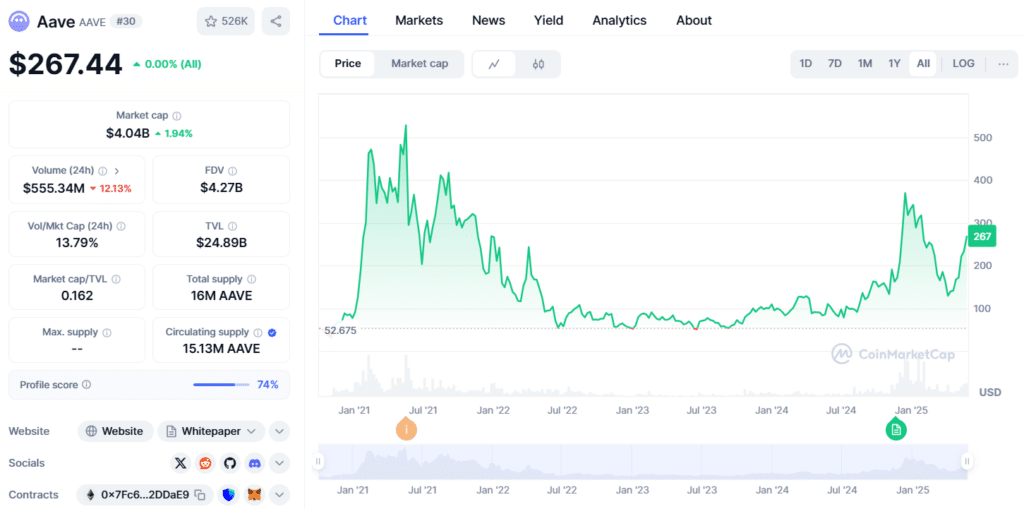This screenshot has height=509, width=1024.
Task: Click Total supply info icon
Action: click(251, 279)
